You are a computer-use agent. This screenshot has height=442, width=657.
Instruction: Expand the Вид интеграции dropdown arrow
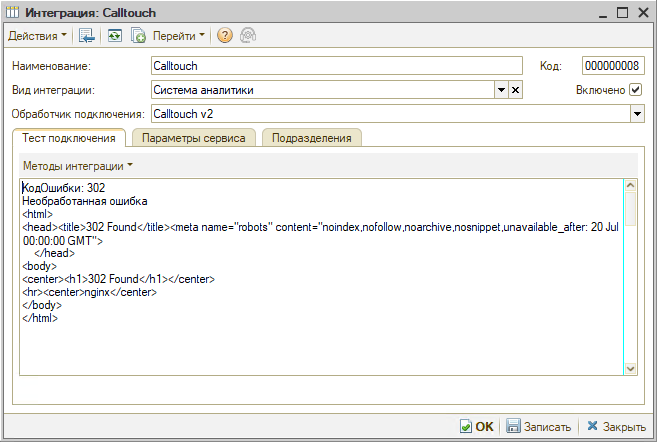[x=501, y=90]
